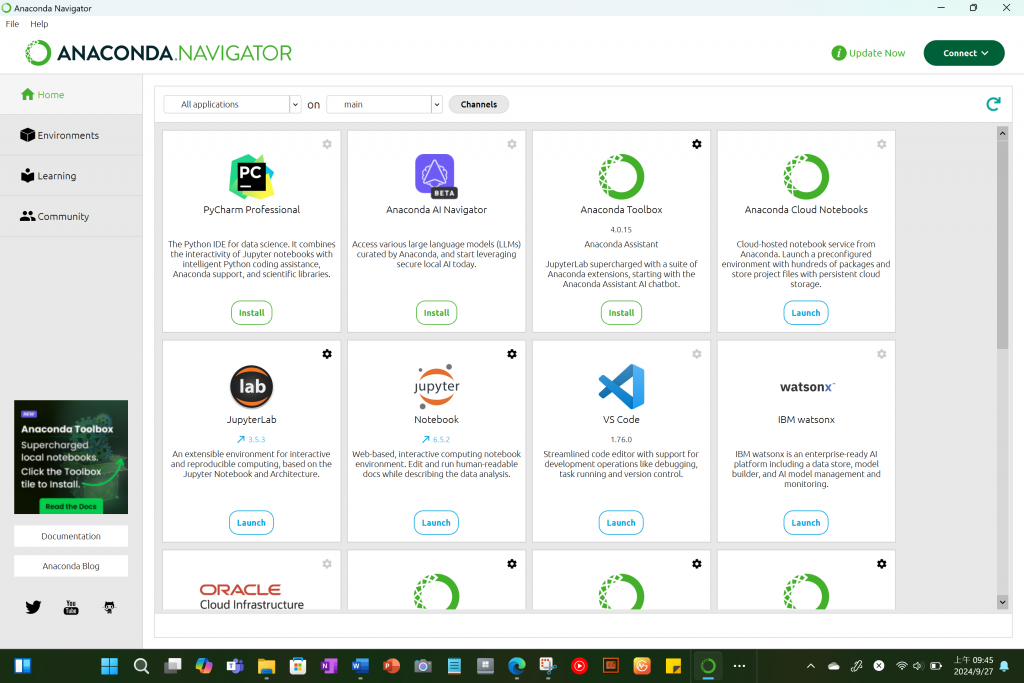1024x683 pixels.
Task: Click the Anaconda AI Navigator beta logo
Action: (436, 176)
